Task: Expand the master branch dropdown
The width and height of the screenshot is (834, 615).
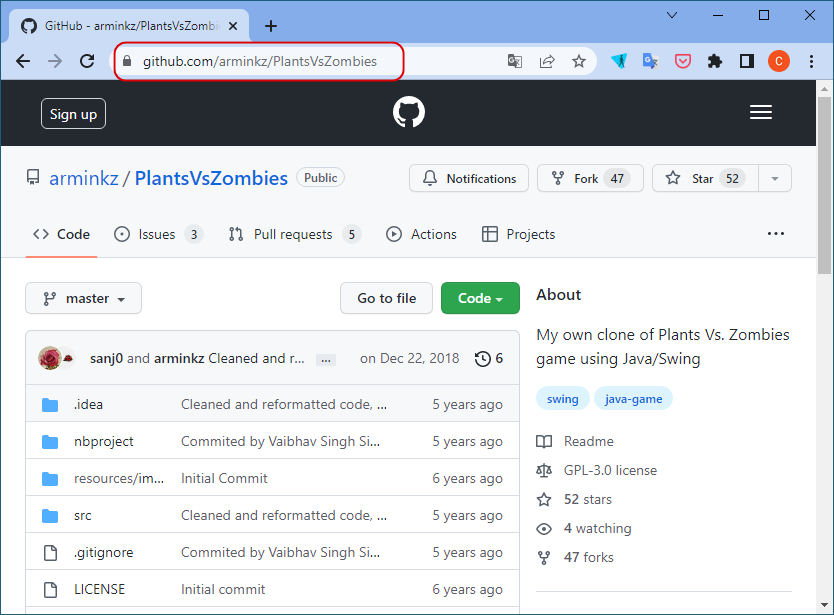Action: tap(84, 298)
